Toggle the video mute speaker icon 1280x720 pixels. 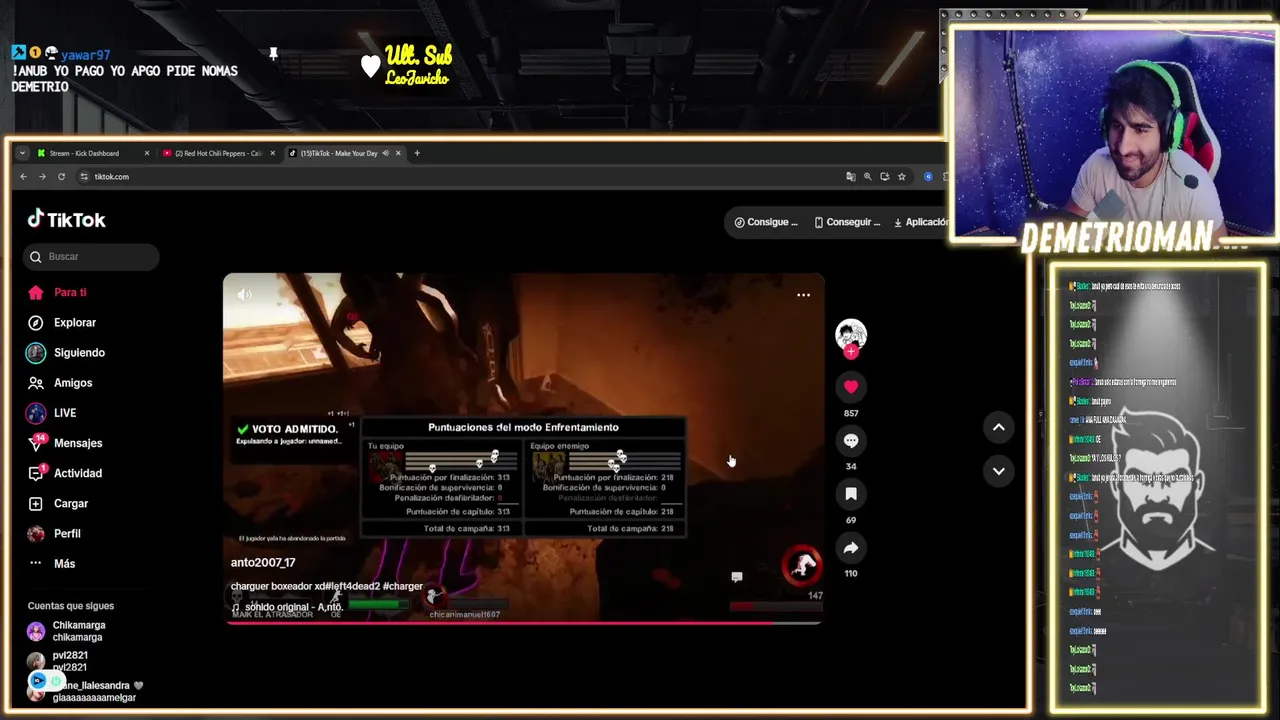click(x=244, y=294)
